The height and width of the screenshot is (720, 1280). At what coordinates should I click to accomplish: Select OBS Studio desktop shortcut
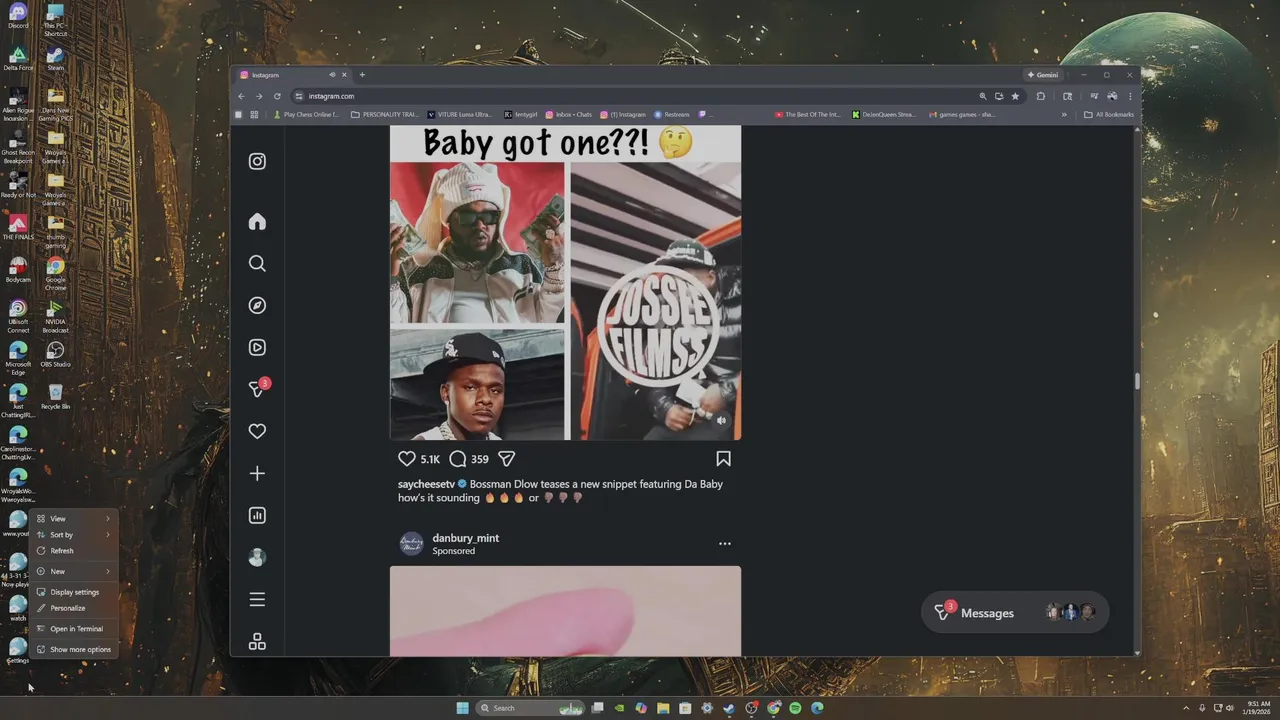55,355
